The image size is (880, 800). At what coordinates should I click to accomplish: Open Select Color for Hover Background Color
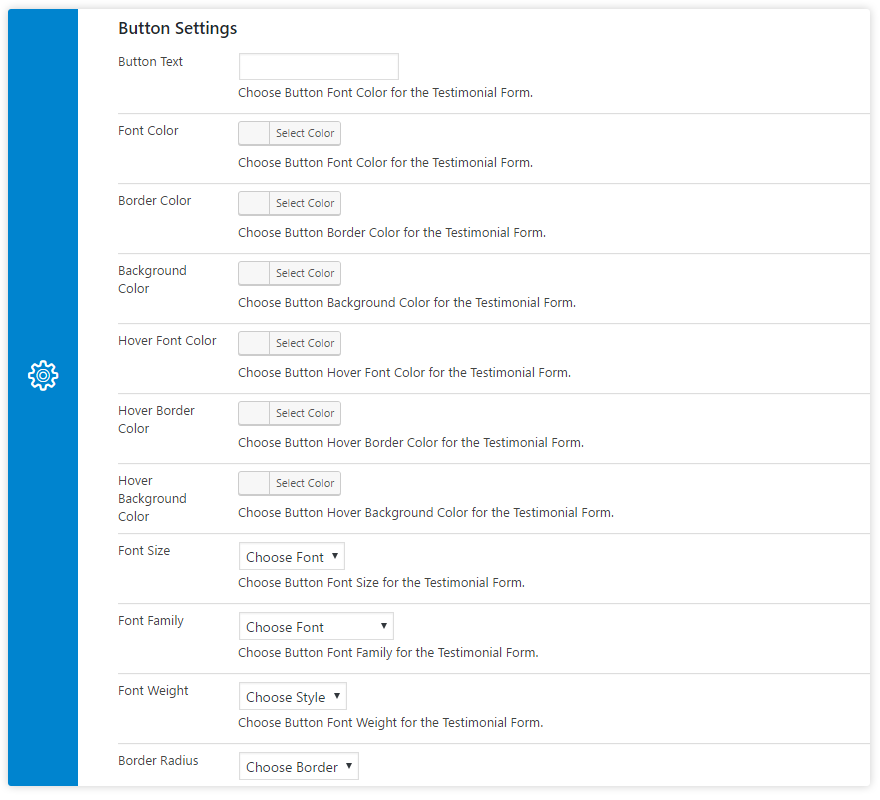pyautogui.click(x=305, y=483)
